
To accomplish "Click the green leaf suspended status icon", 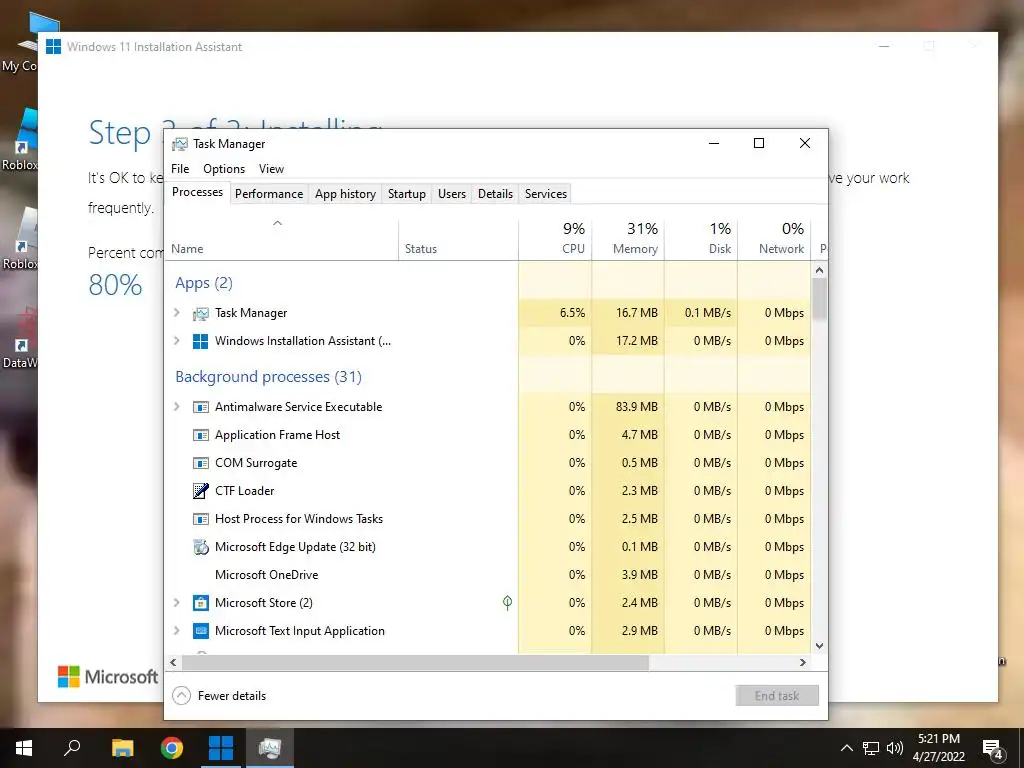I will click(507, 602).
